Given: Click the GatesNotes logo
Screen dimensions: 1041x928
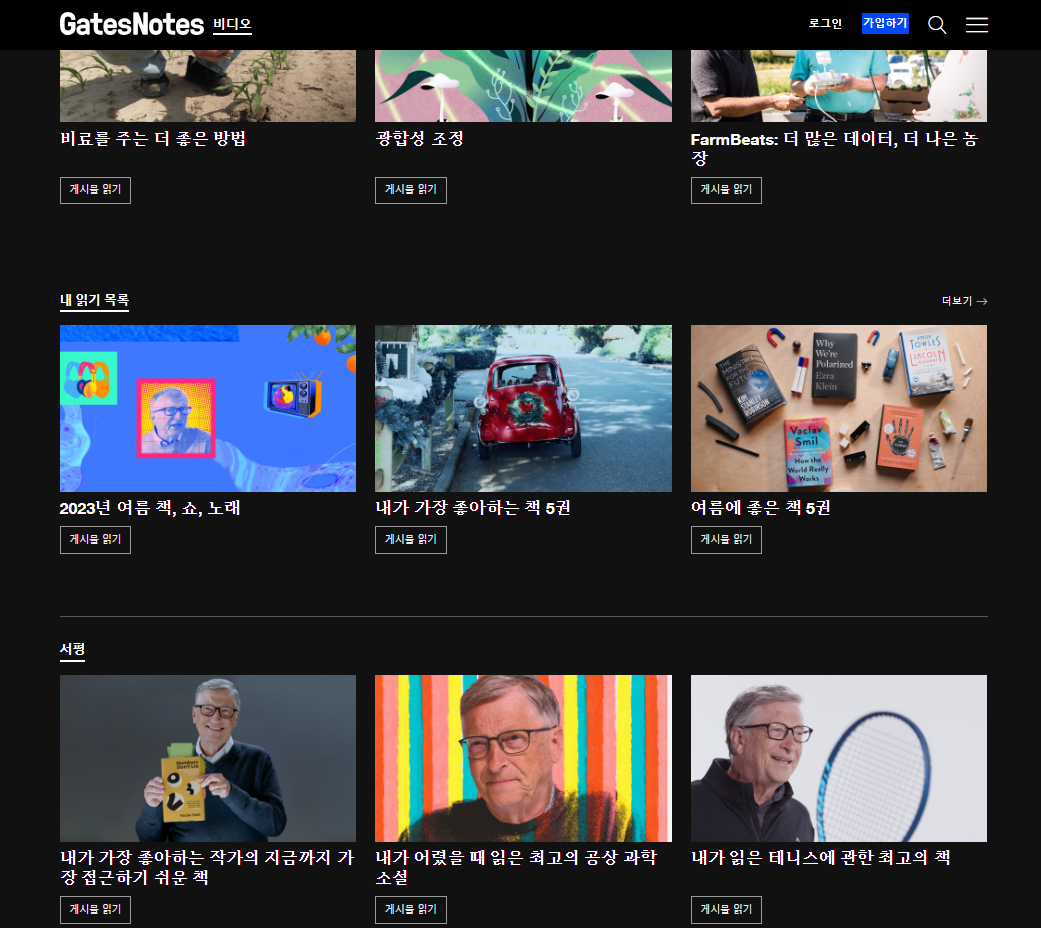Looking at the screenshot, I should pos(132,23).
